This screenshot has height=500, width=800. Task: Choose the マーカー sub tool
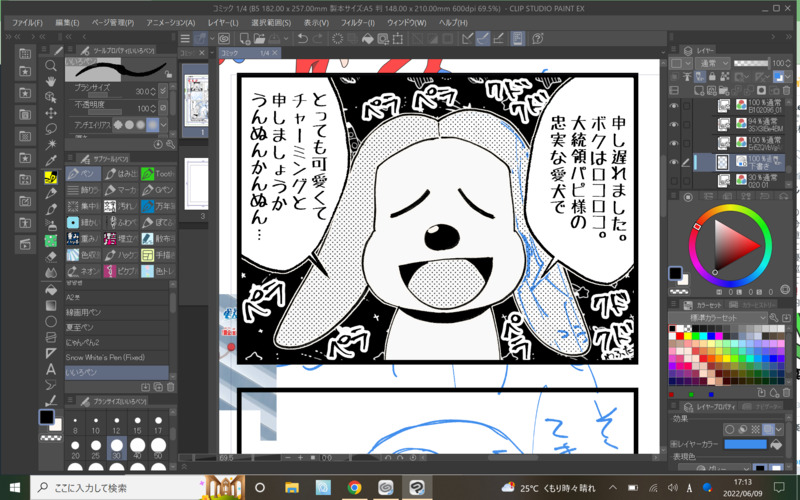click(x=120, y=190)
